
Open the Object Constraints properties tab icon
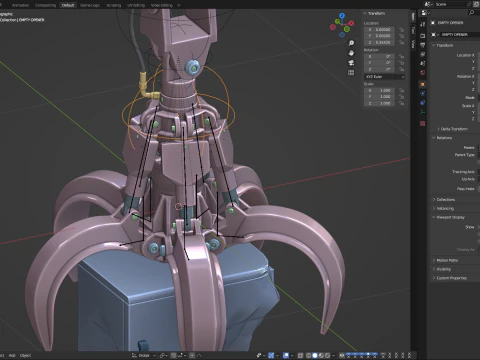pos(423,103)
